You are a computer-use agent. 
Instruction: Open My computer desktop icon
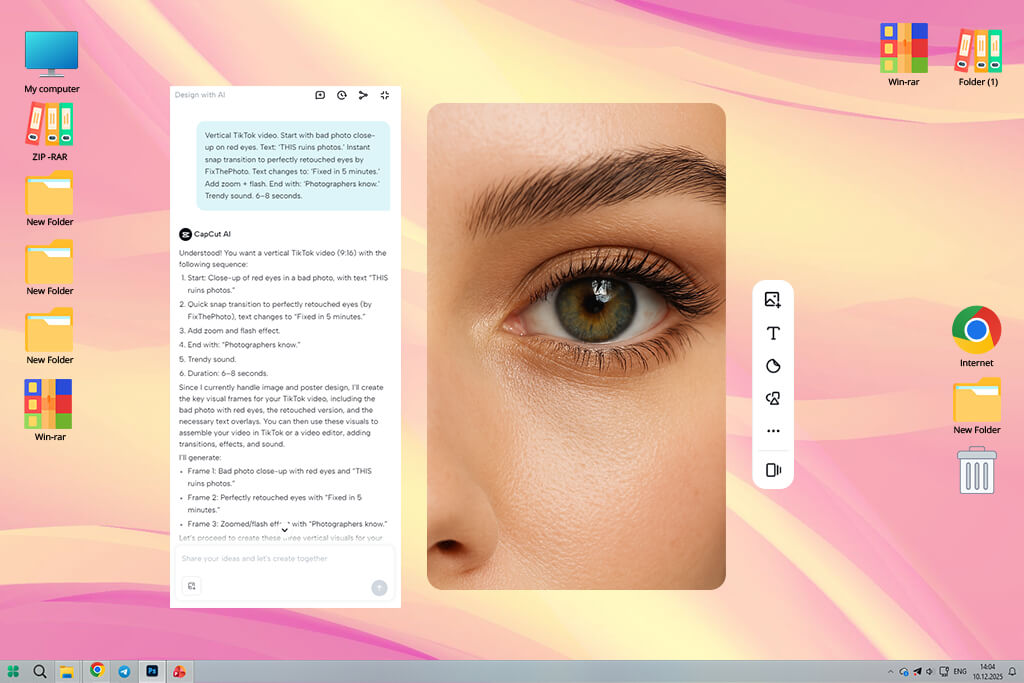(52, 62)
